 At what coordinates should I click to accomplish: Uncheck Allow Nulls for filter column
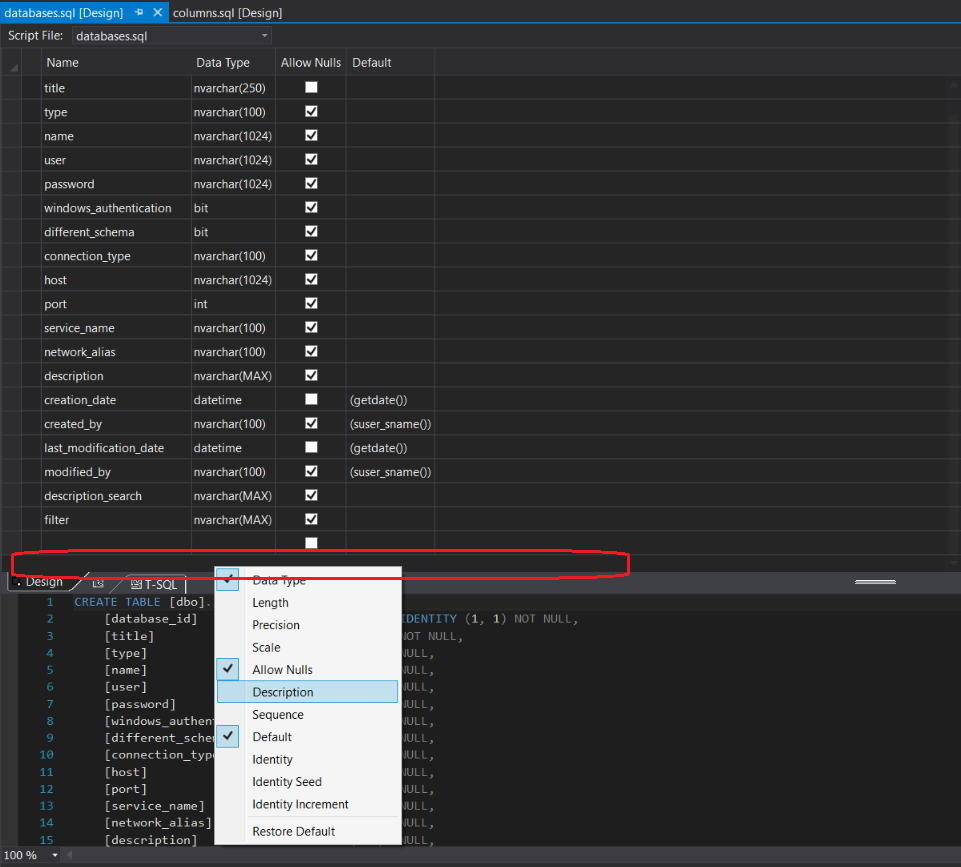(x=311, y=520)
